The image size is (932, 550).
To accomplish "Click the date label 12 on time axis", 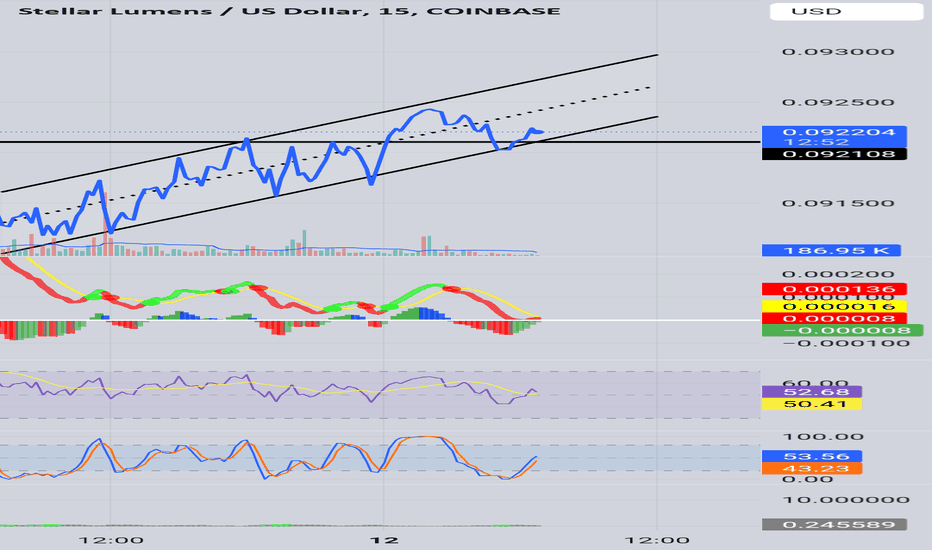I will (383, 540).
